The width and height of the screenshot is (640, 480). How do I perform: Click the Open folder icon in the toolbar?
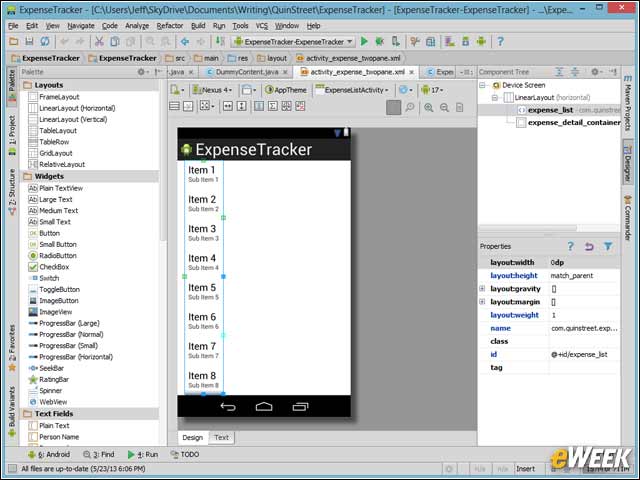(x=13, y=42)
